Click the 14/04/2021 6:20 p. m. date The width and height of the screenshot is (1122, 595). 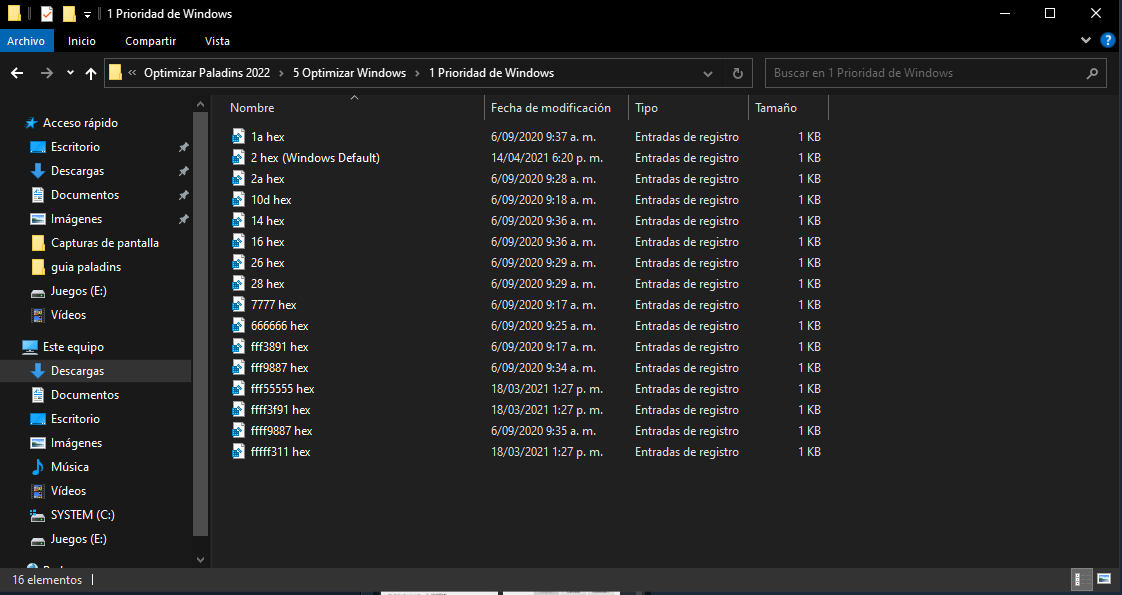pos(547,157)
